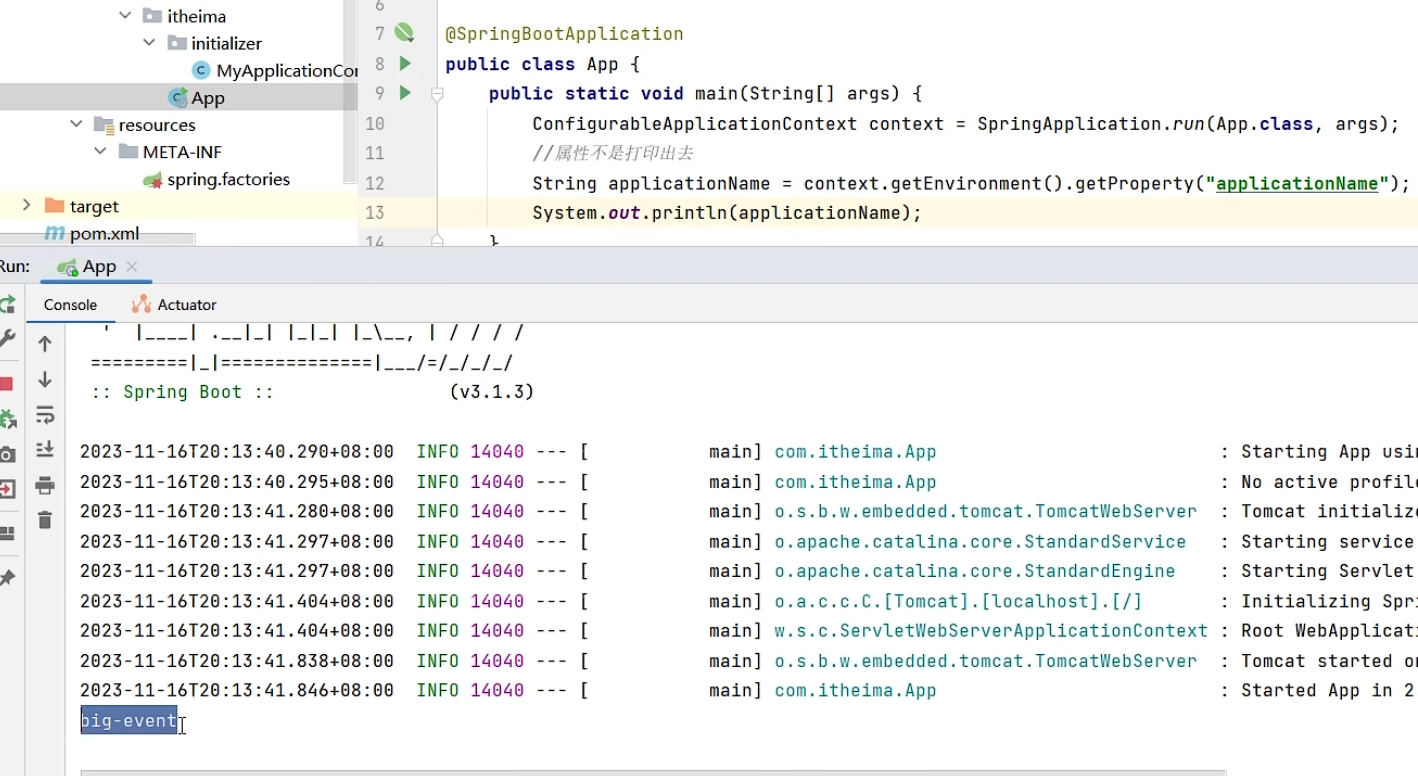The height and width of the screenshot is (776, 1418).
Task: Collapse the initializer package
Action: [149, 43]
